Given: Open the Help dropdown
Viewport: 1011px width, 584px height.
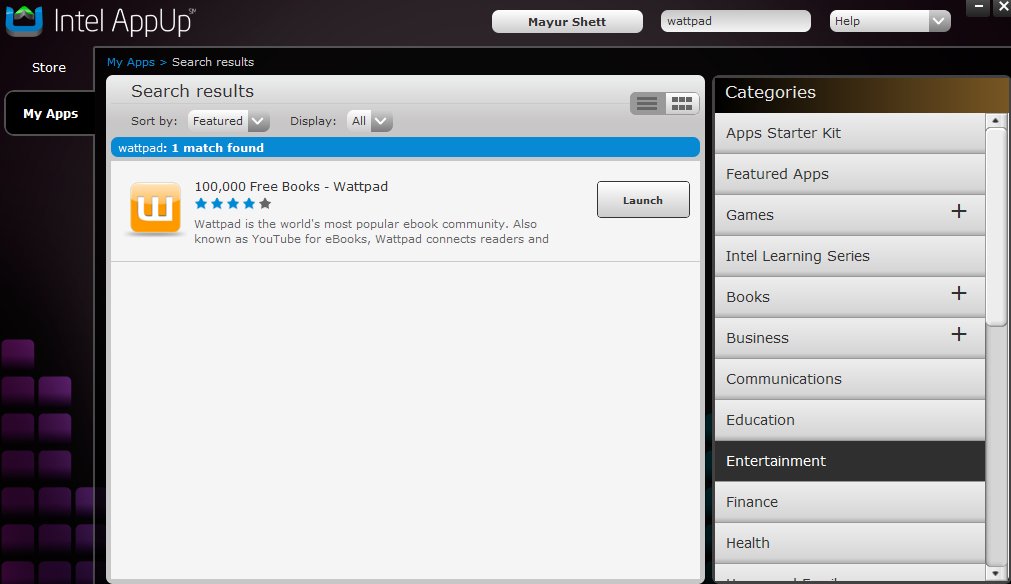Looking at the screenshot, I should point(938,20).
